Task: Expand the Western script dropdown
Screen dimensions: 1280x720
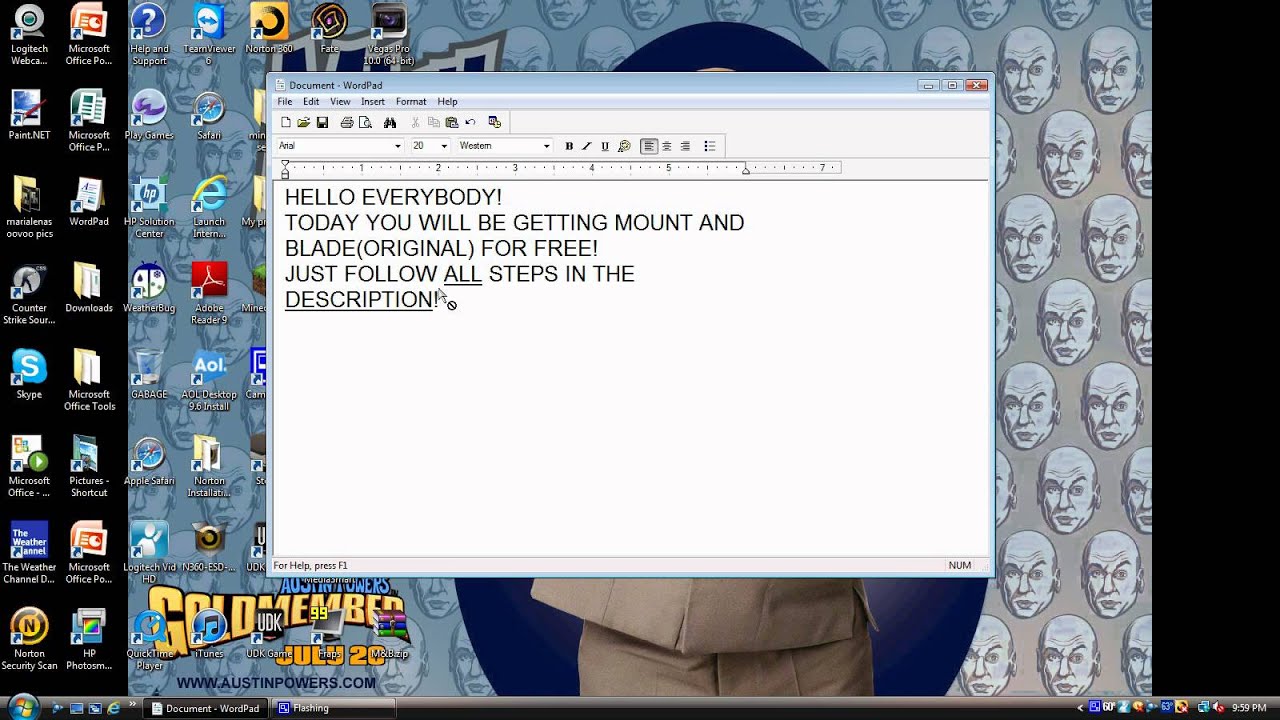Action: (546, 146)
